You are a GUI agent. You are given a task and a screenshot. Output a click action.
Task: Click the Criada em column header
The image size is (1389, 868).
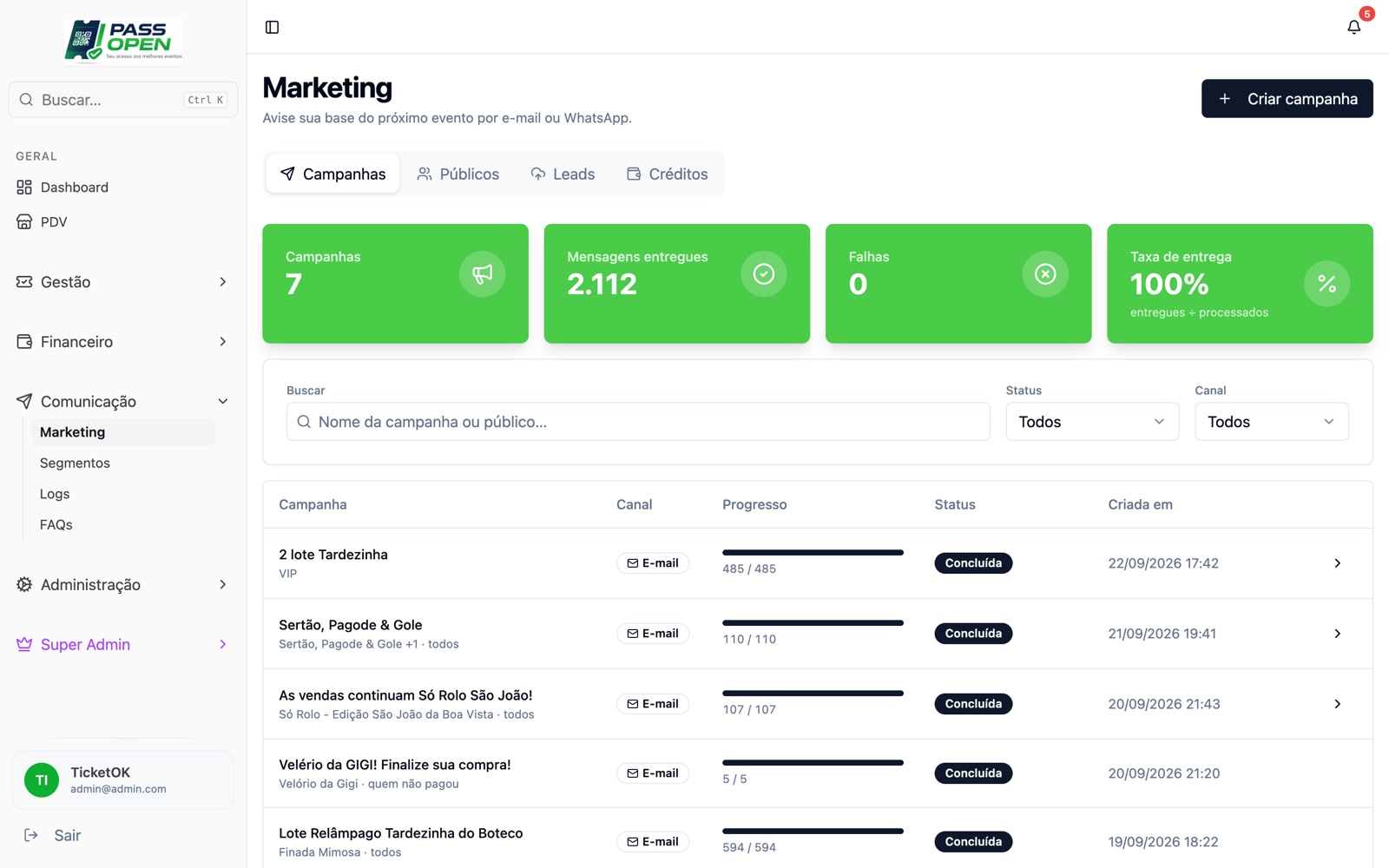[1140, 504]
